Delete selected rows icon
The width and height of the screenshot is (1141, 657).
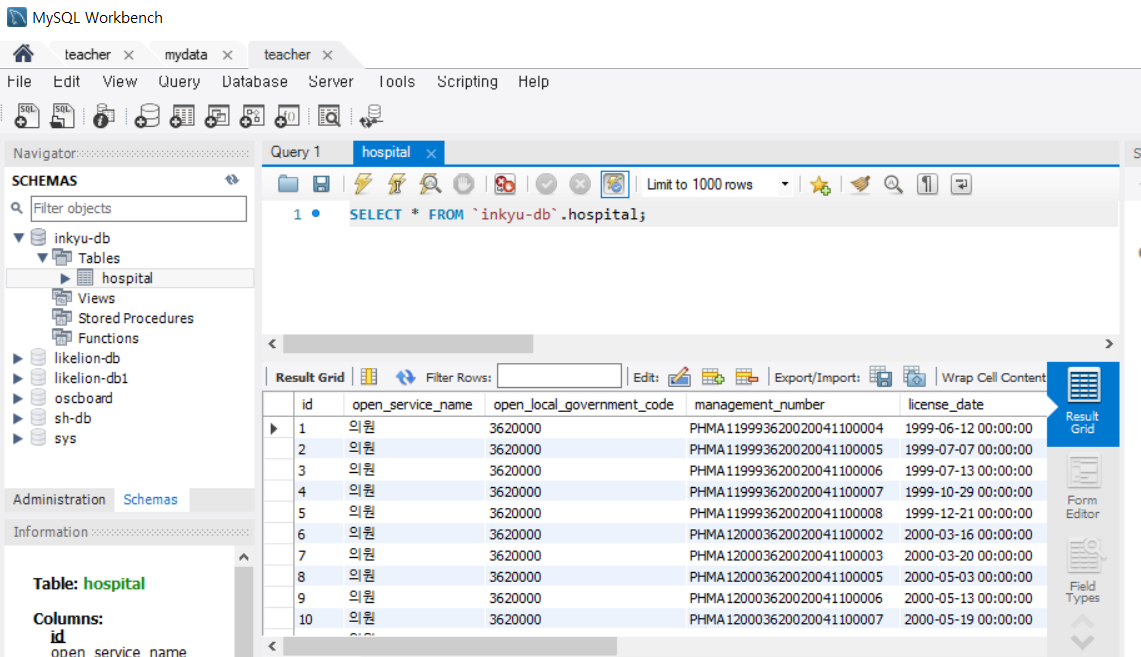pos(747,377)
